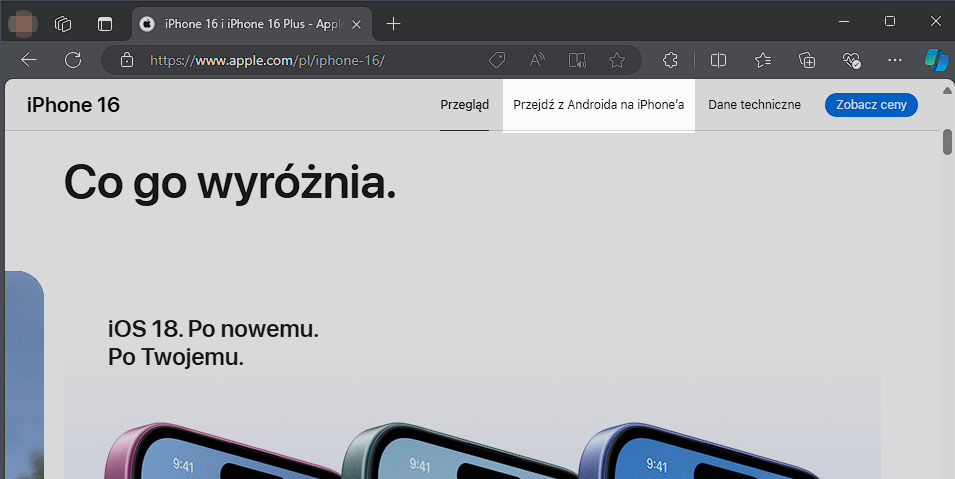
Task: Open the Workspaces icon
Action: [63, 24]
